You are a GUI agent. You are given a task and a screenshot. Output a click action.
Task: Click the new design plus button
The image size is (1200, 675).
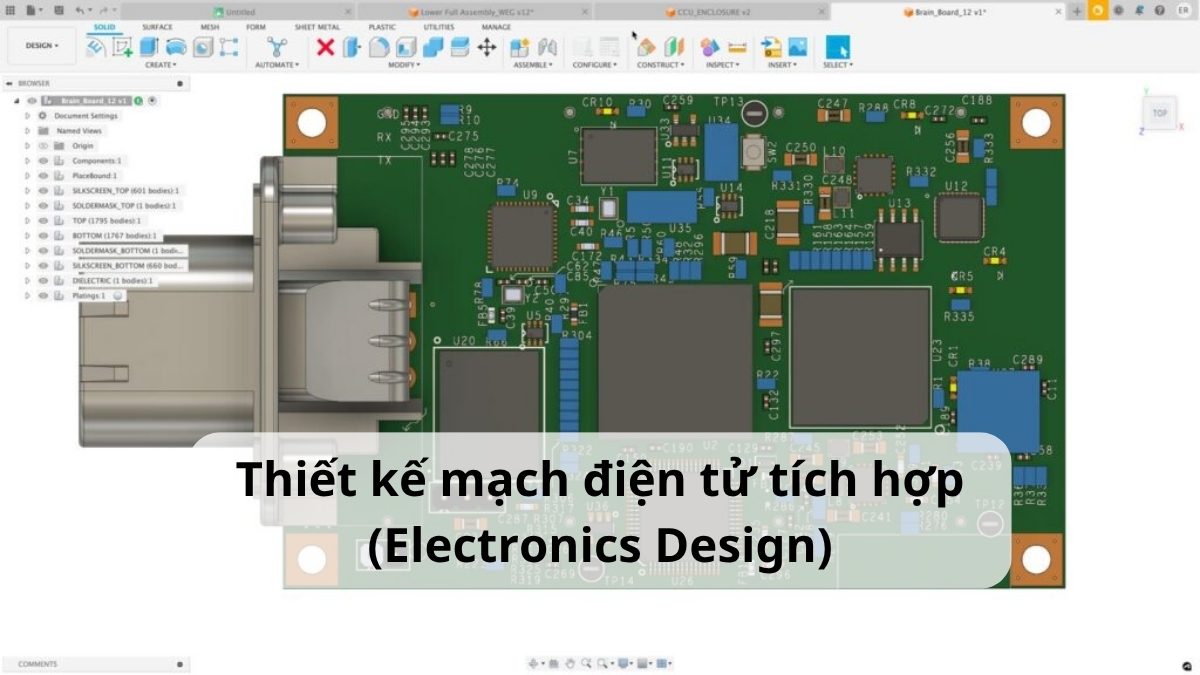click(x=1076, y=11)
